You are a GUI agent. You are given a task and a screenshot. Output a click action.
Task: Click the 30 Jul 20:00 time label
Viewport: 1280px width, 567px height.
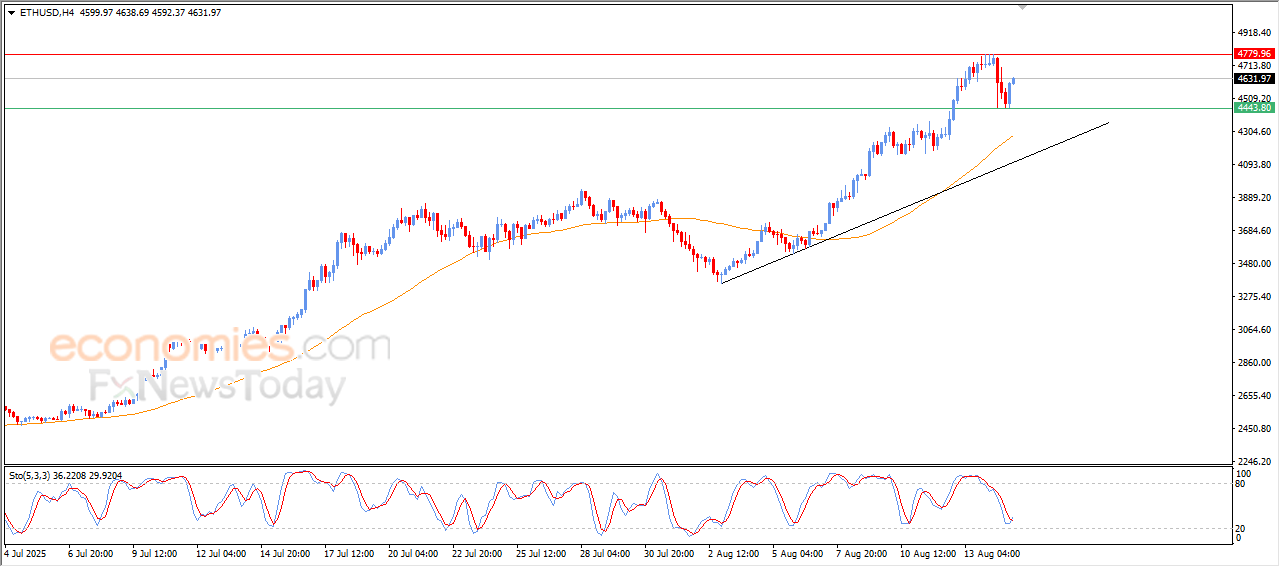[668, 553]
